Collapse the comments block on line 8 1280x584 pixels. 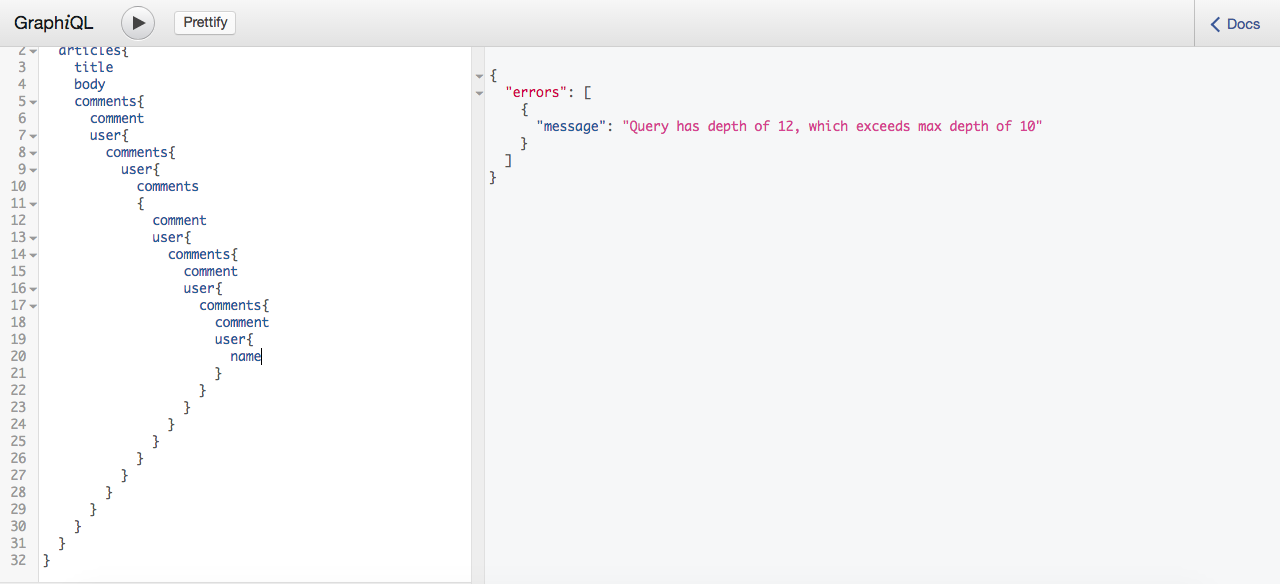(x=33, y=153)
